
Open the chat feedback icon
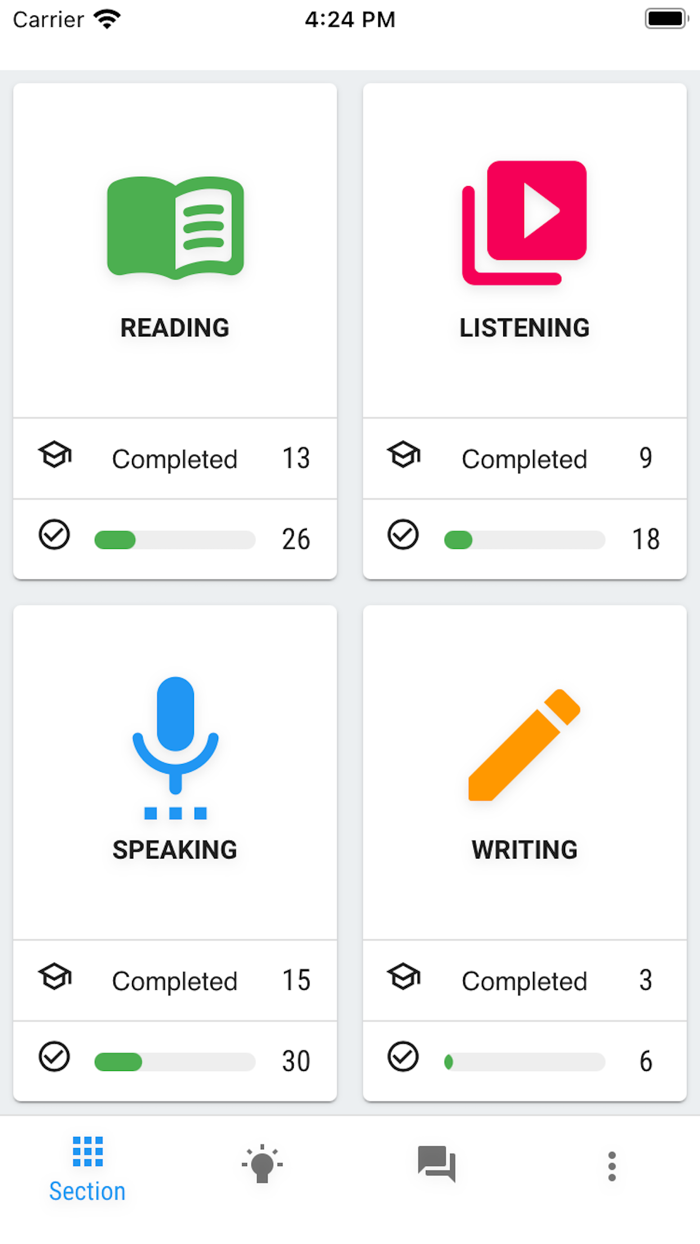(x=437, y=1165)
